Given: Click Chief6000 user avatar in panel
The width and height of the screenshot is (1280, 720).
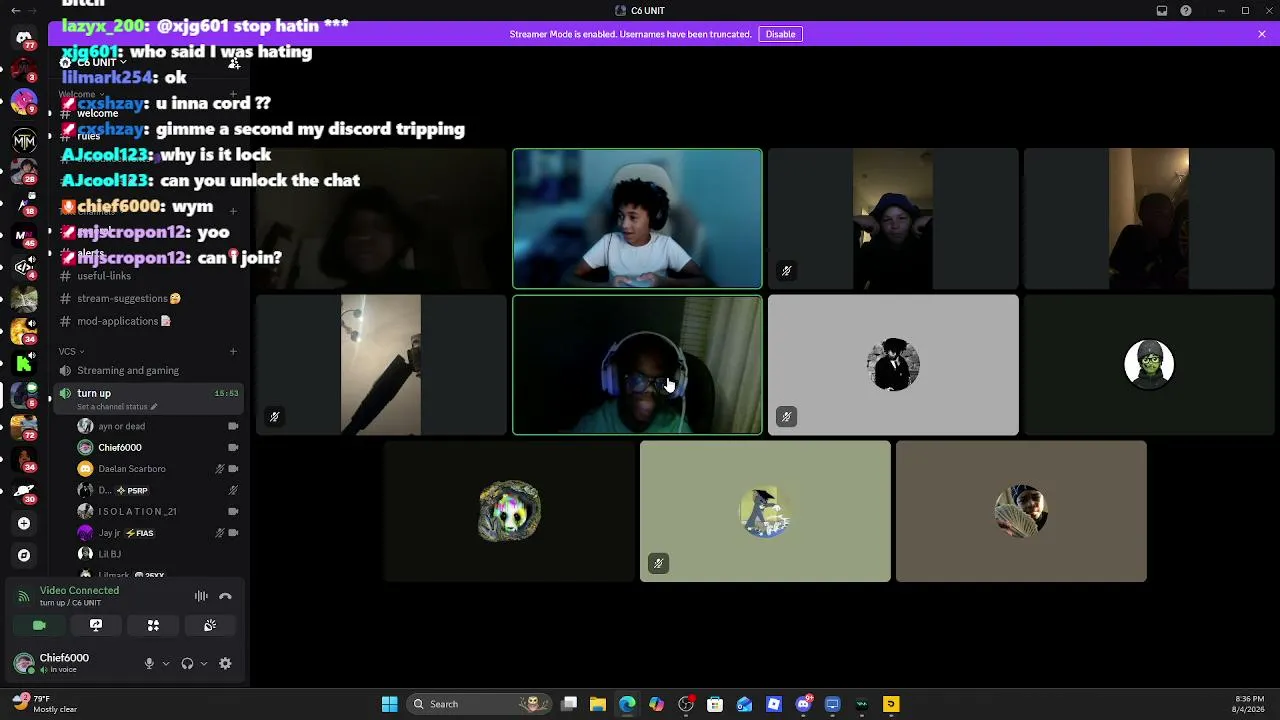Looking at the screenshot, I should pyautogui.click(x=24, y=663).
